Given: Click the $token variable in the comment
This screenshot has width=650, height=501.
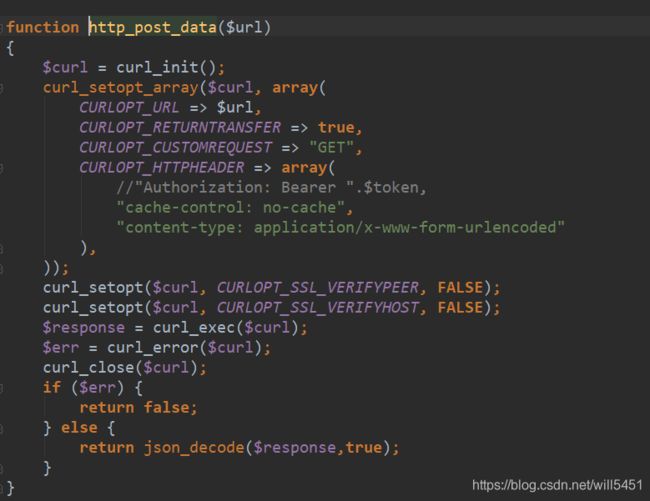Looking at the screenshot, I should click(x=391, y=187).
